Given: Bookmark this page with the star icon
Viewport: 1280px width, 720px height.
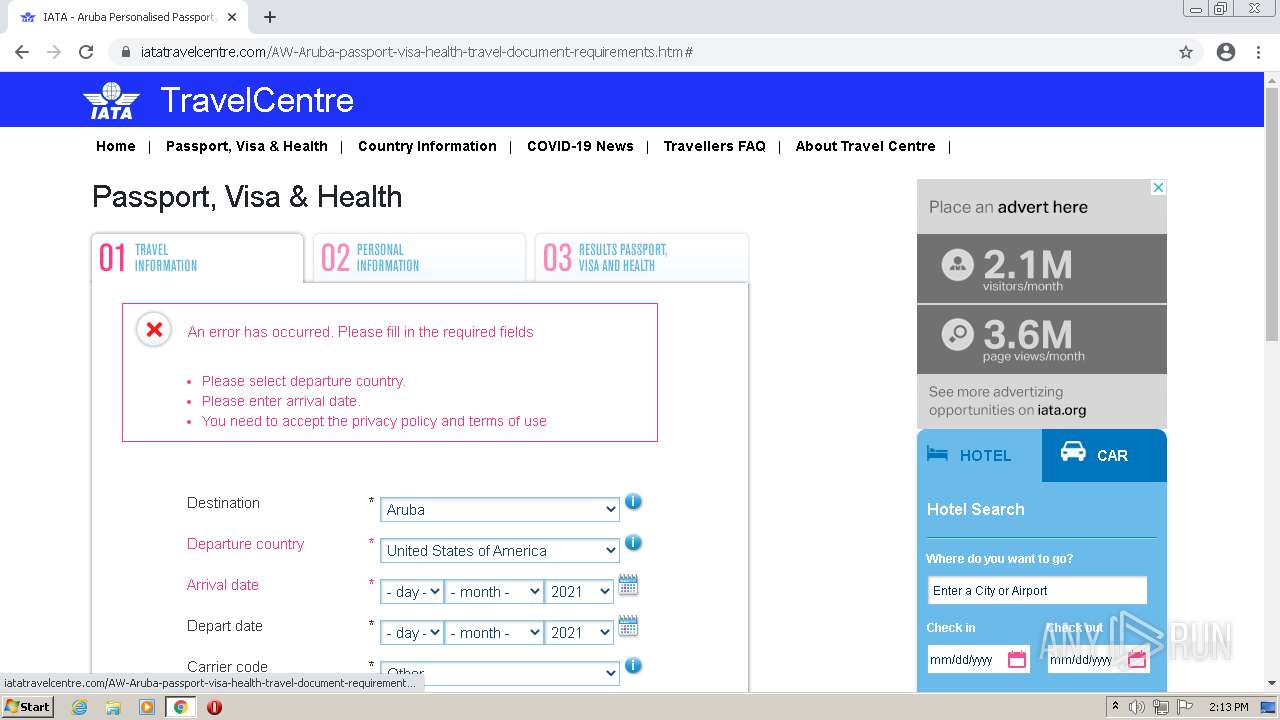Looking at the screenshot, I should click(x=1186, y=52).
